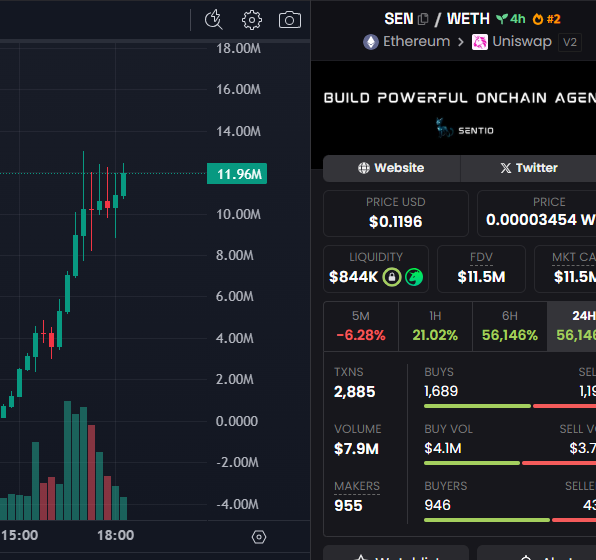Click the buy volume ratio bar

[x=510, y=463]
